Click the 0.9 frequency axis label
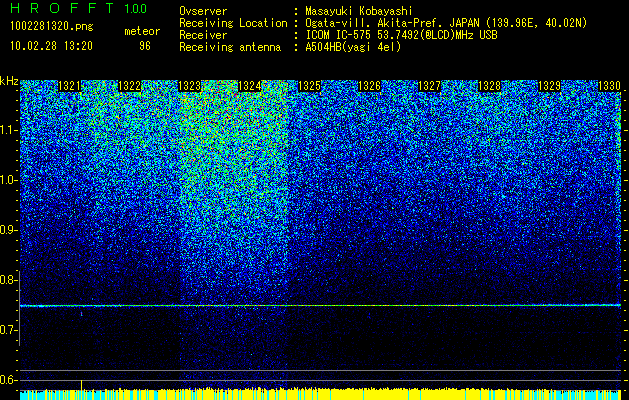The height and width of the screenshot is (400, 629). point(8,230)
